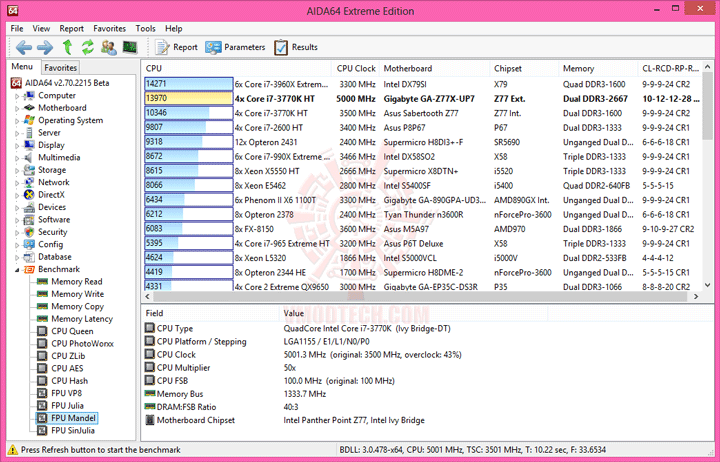Select the Multimedia tree item
720x462 pixels.
[x=52, y=158]
